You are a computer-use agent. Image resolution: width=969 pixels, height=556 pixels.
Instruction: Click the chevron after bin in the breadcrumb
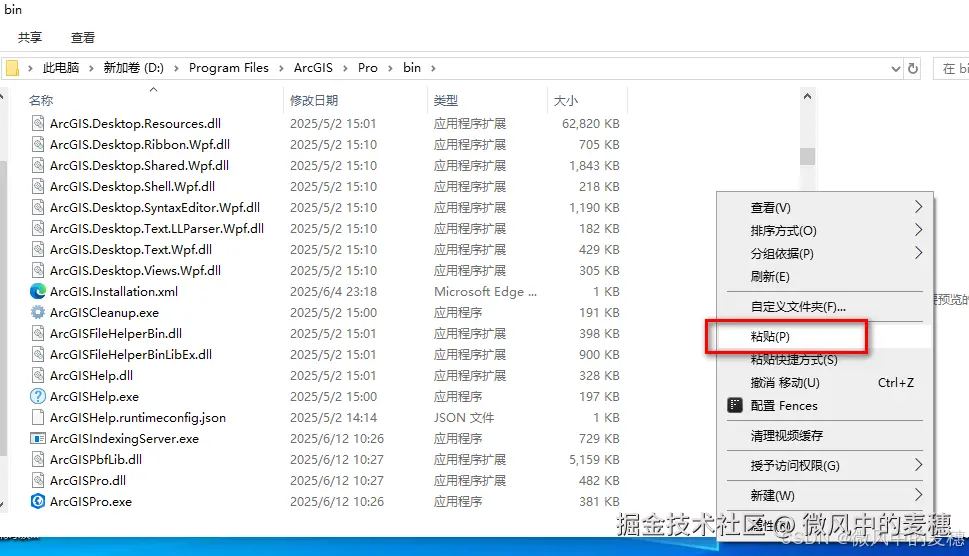[x=433, y=68]
